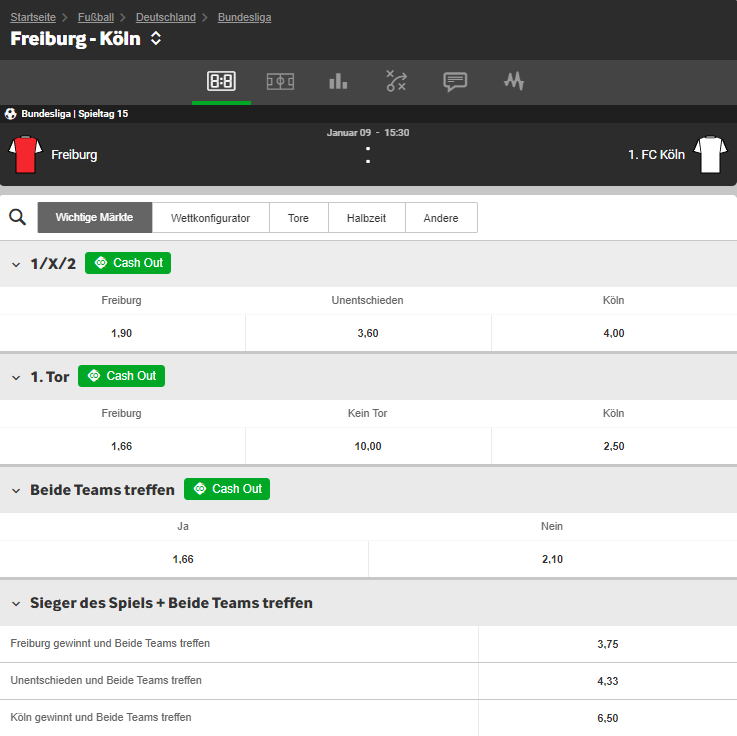The width and height of the screenshot is (737, 736).
Task: Open the scoreboard view icon
Action: point(221,81)
